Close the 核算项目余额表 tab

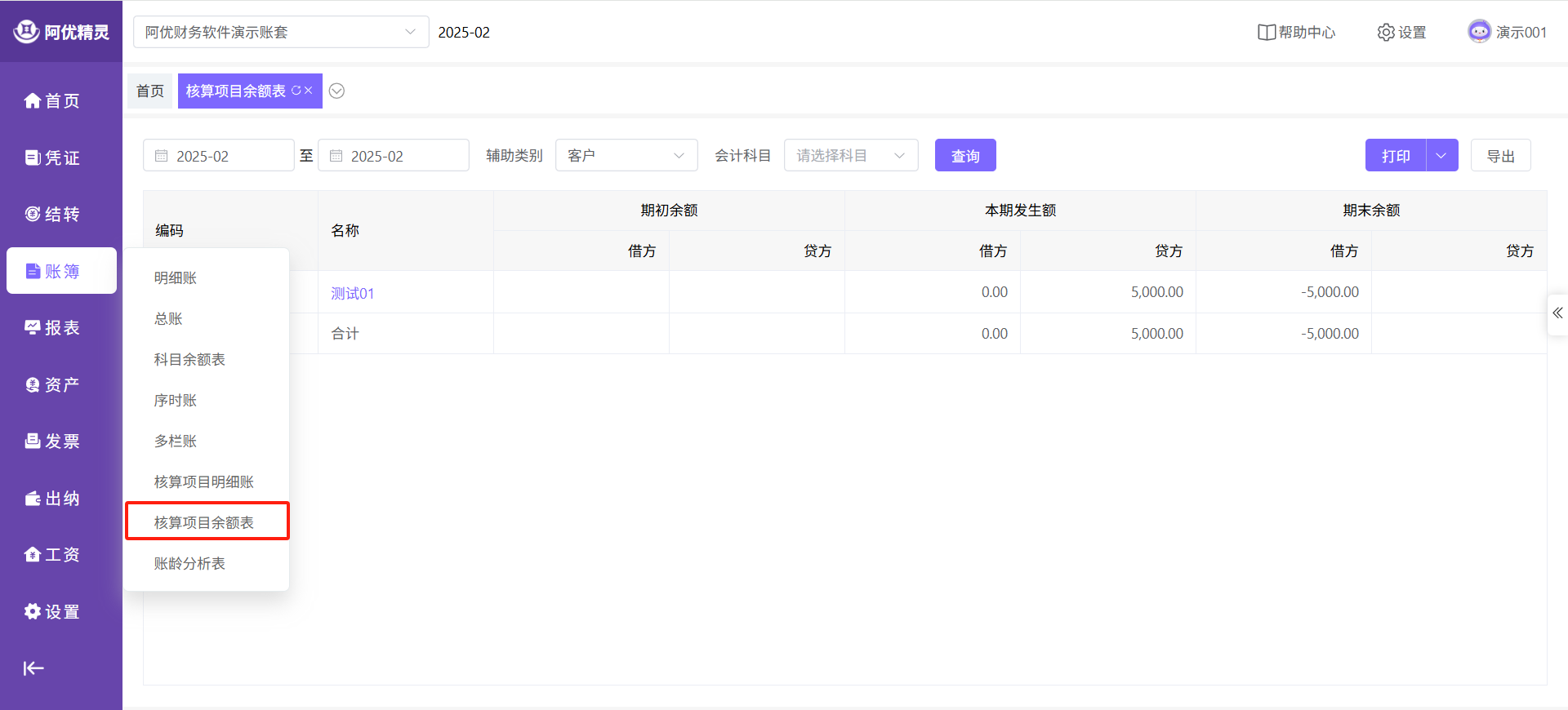click(309, 91)
